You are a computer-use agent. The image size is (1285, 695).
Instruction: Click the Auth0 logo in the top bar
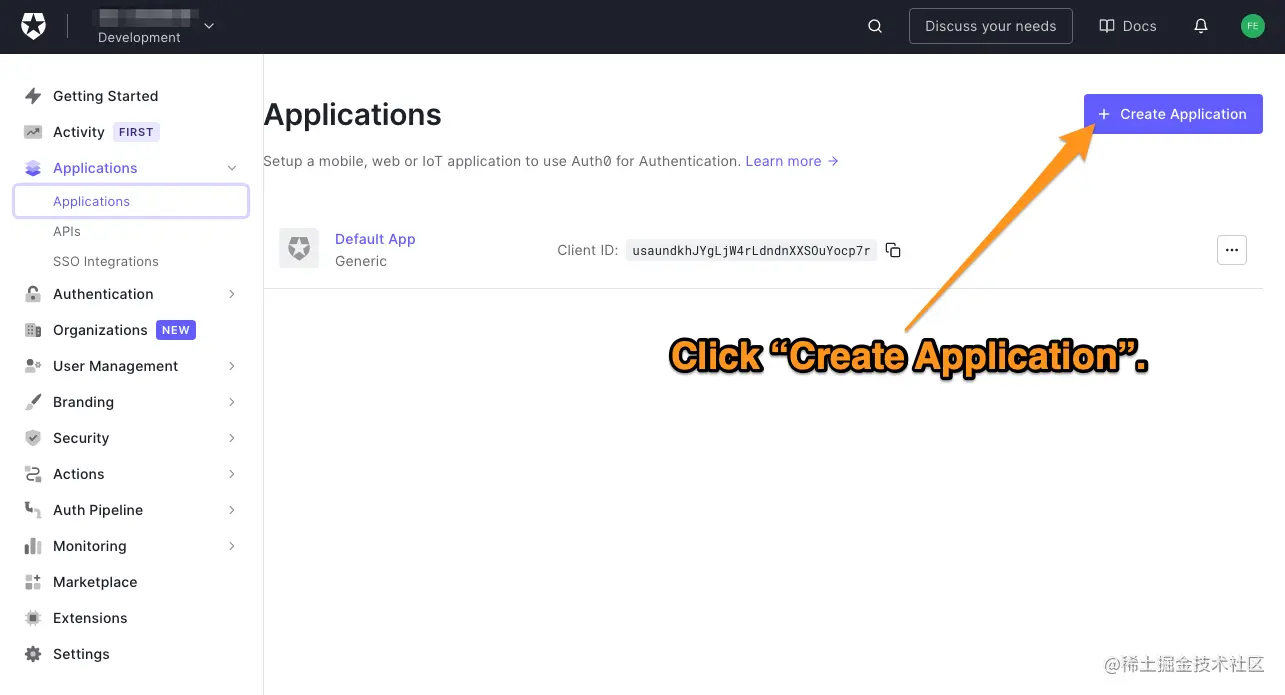click(33, 26)
